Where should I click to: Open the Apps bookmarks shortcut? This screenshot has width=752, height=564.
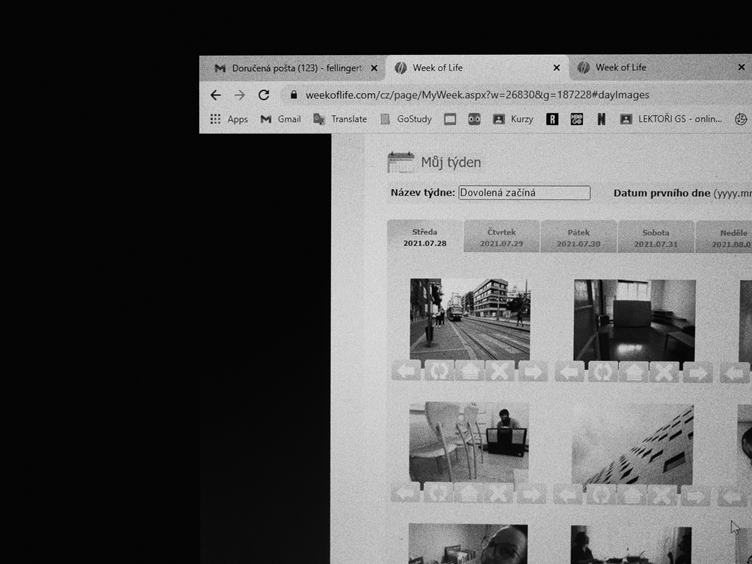[228, 119]
